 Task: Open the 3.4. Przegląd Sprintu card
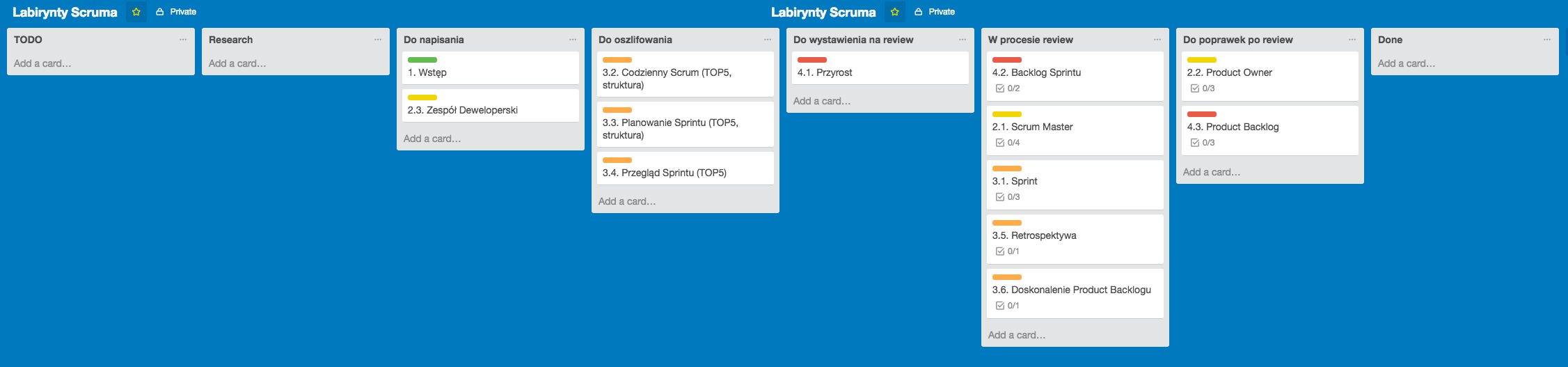665,173
